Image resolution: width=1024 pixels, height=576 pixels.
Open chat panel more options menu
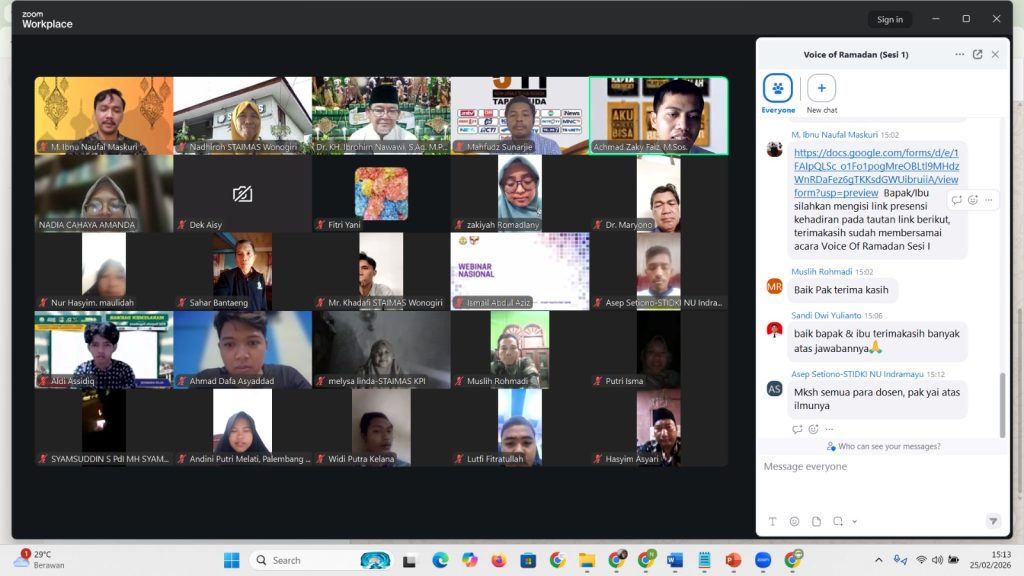[960, 54]
